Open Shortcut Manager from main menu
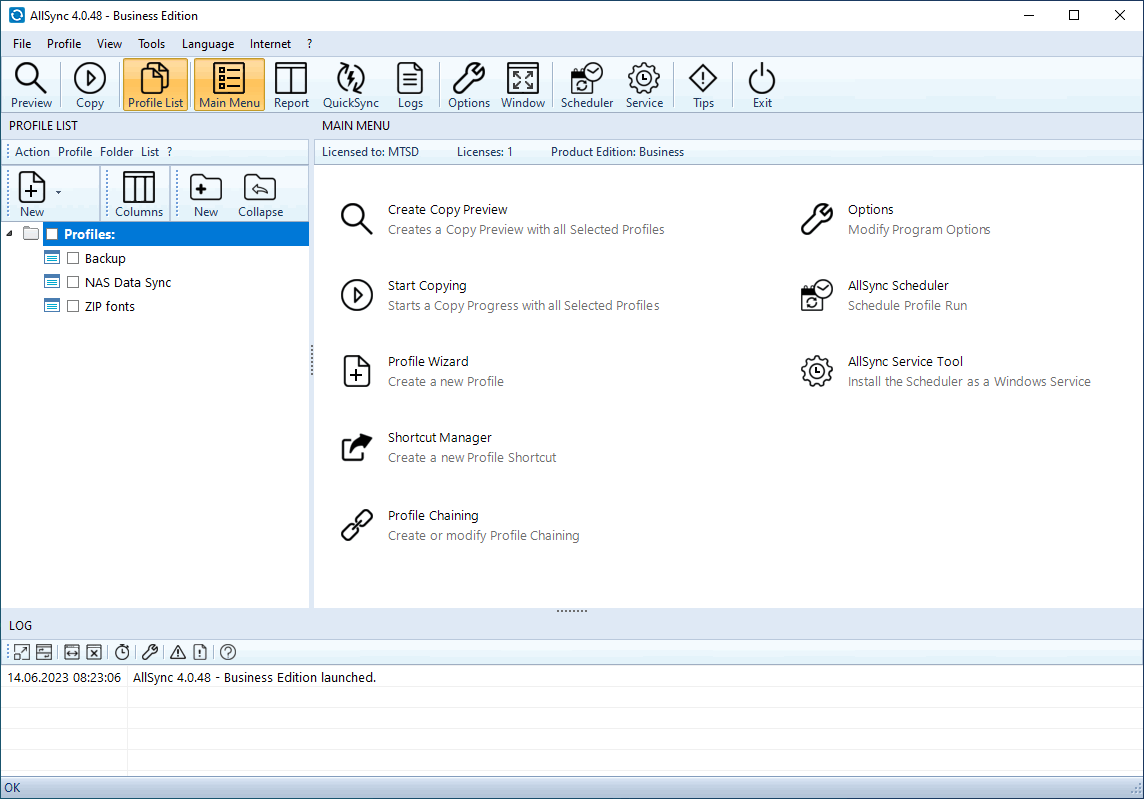The image size is (1144, 799). click(439, 438)
